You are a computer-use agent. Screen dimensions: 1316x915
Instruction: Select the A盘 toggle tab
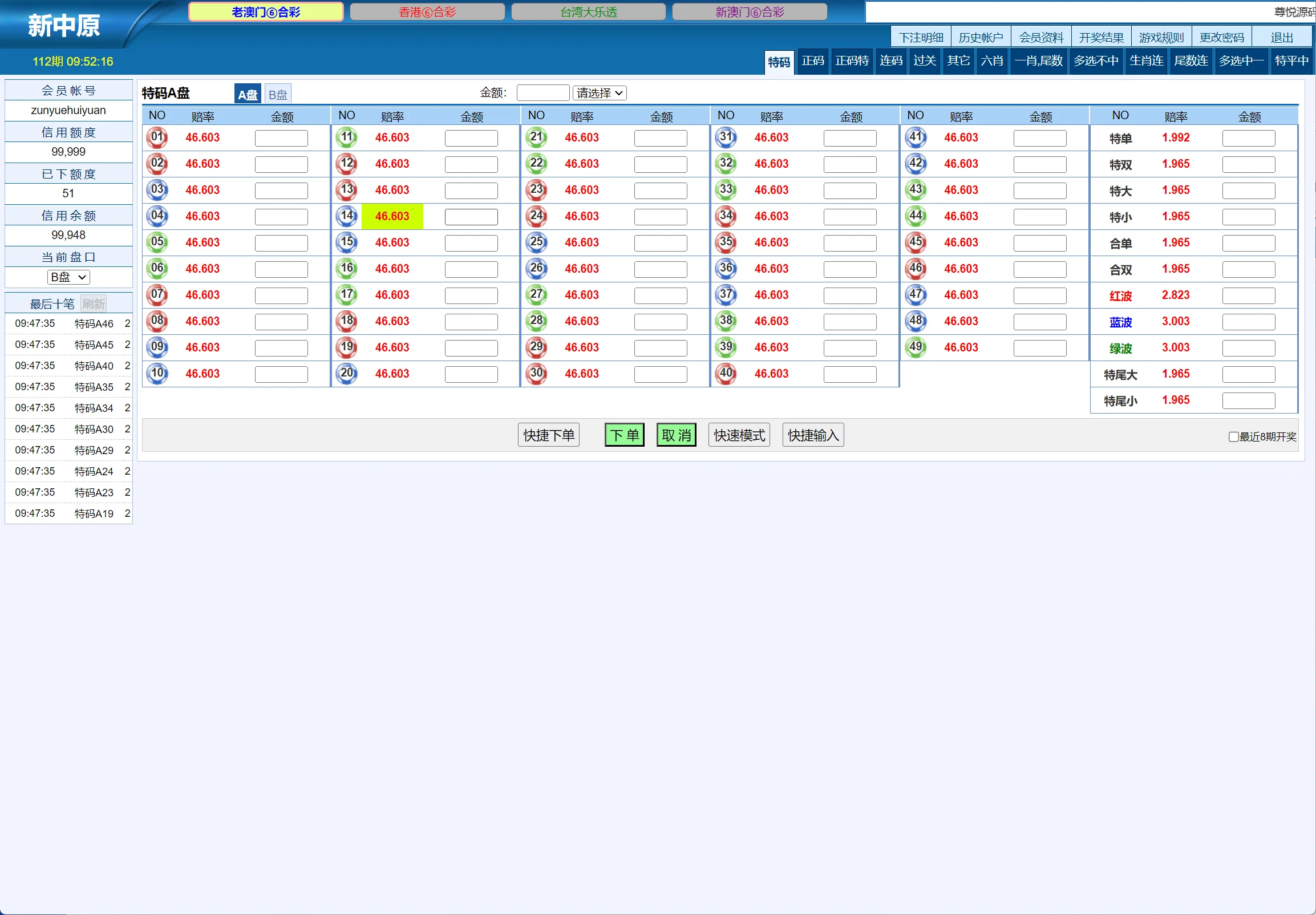(x=248, y=94)
